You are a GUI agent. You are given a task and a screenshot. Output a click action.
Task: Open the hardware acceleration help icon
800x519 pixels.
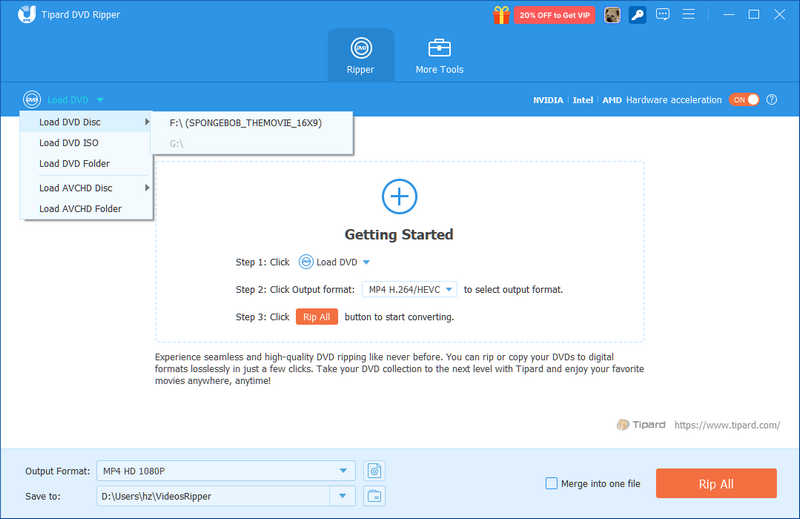(x=771, y=100)
